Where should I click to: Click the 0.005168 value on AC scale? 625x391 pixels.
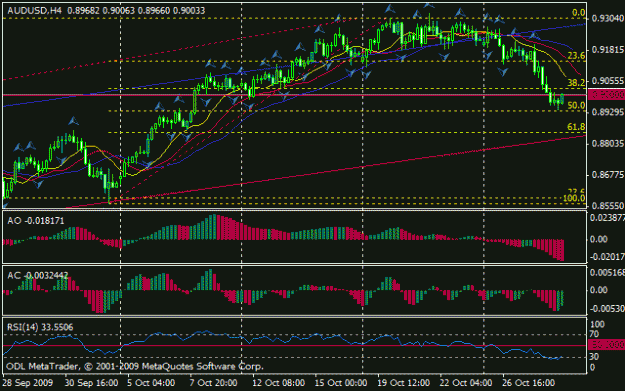607,273
